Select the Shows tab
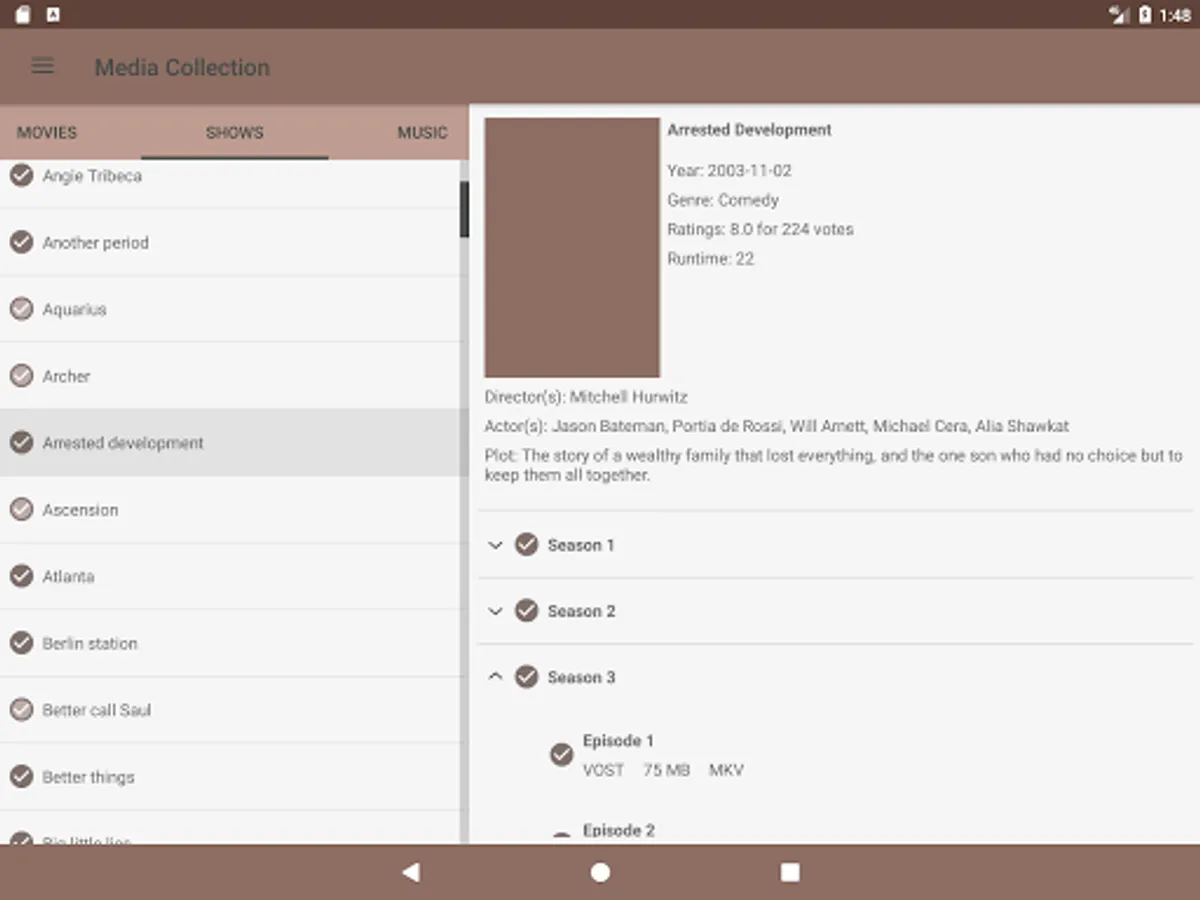 235,132
